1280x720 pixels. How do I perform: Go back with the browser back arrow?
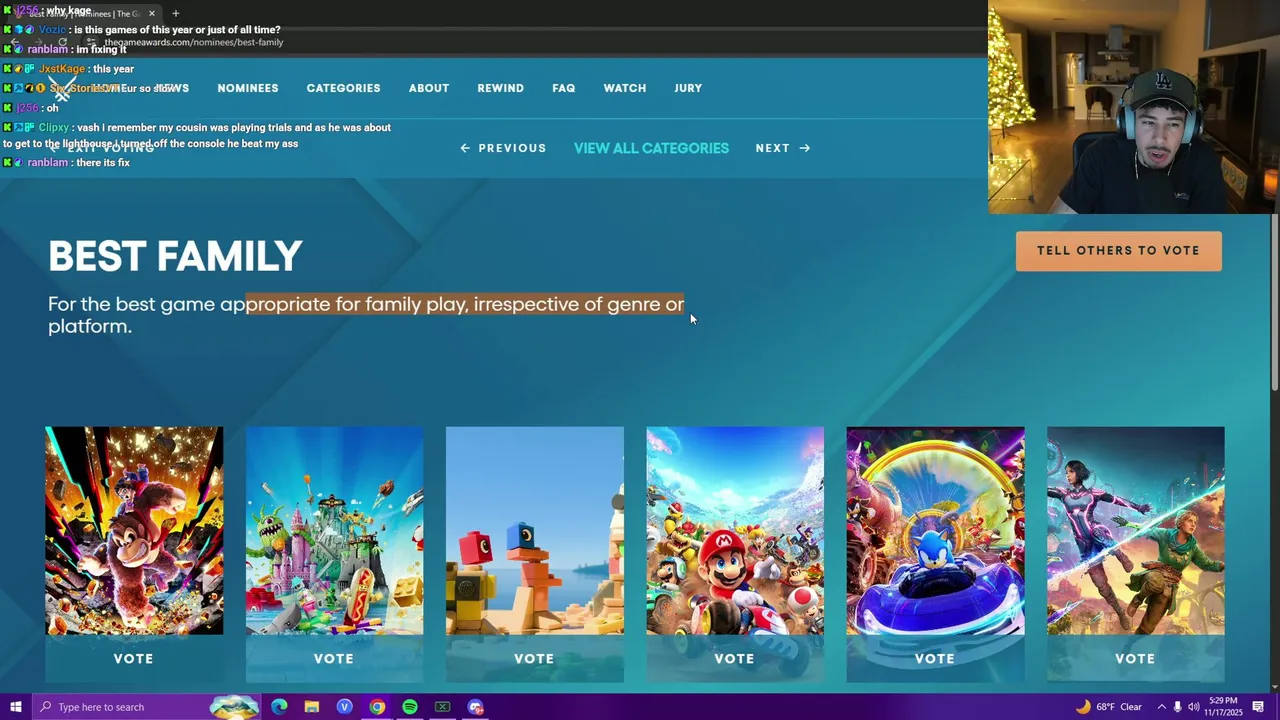point(15,42)
